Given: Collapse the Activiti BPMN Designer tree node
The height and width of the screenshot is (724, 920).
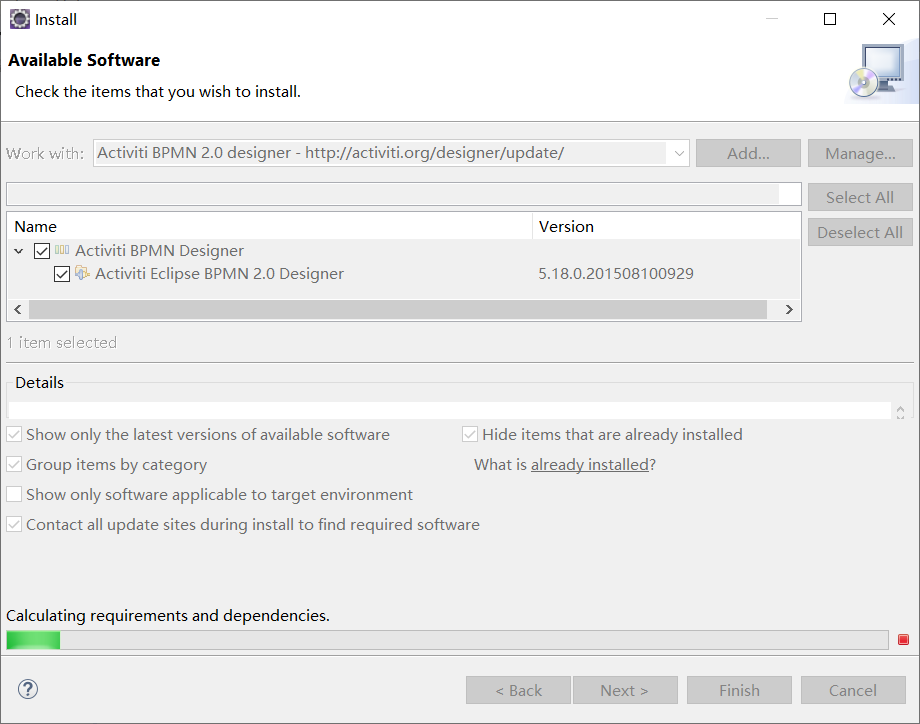Looking at the screenshot, I should [19, 251].
